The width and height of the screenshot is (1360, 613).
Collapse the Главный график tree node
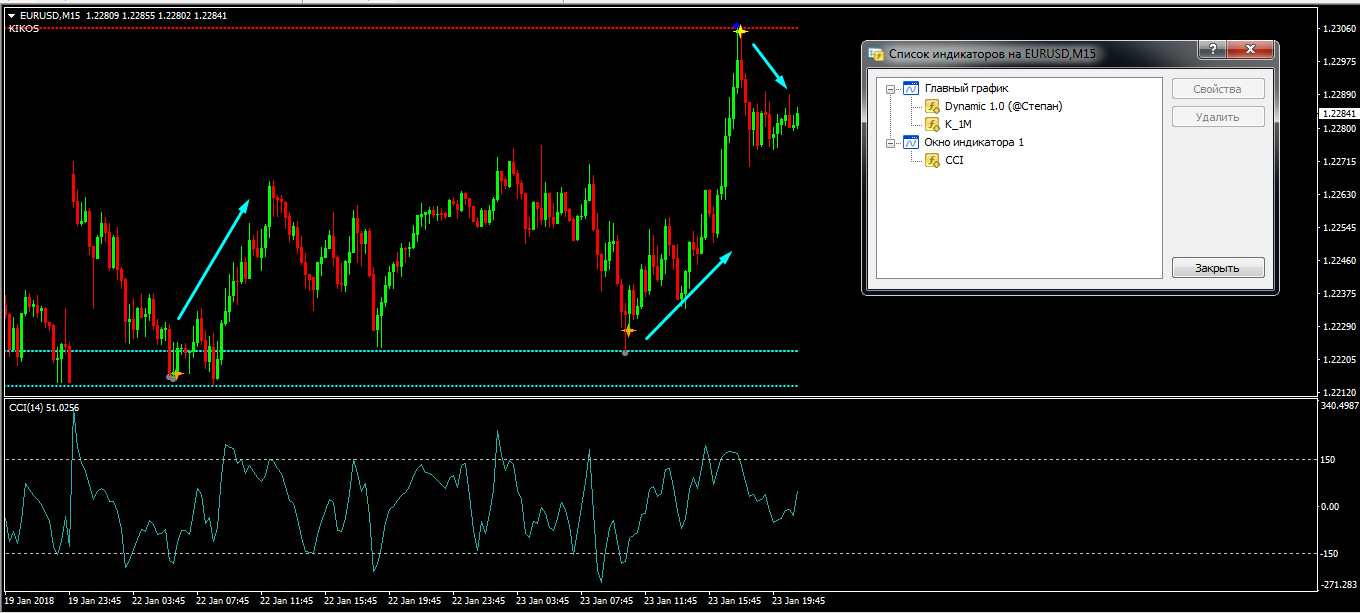(890, 88)
